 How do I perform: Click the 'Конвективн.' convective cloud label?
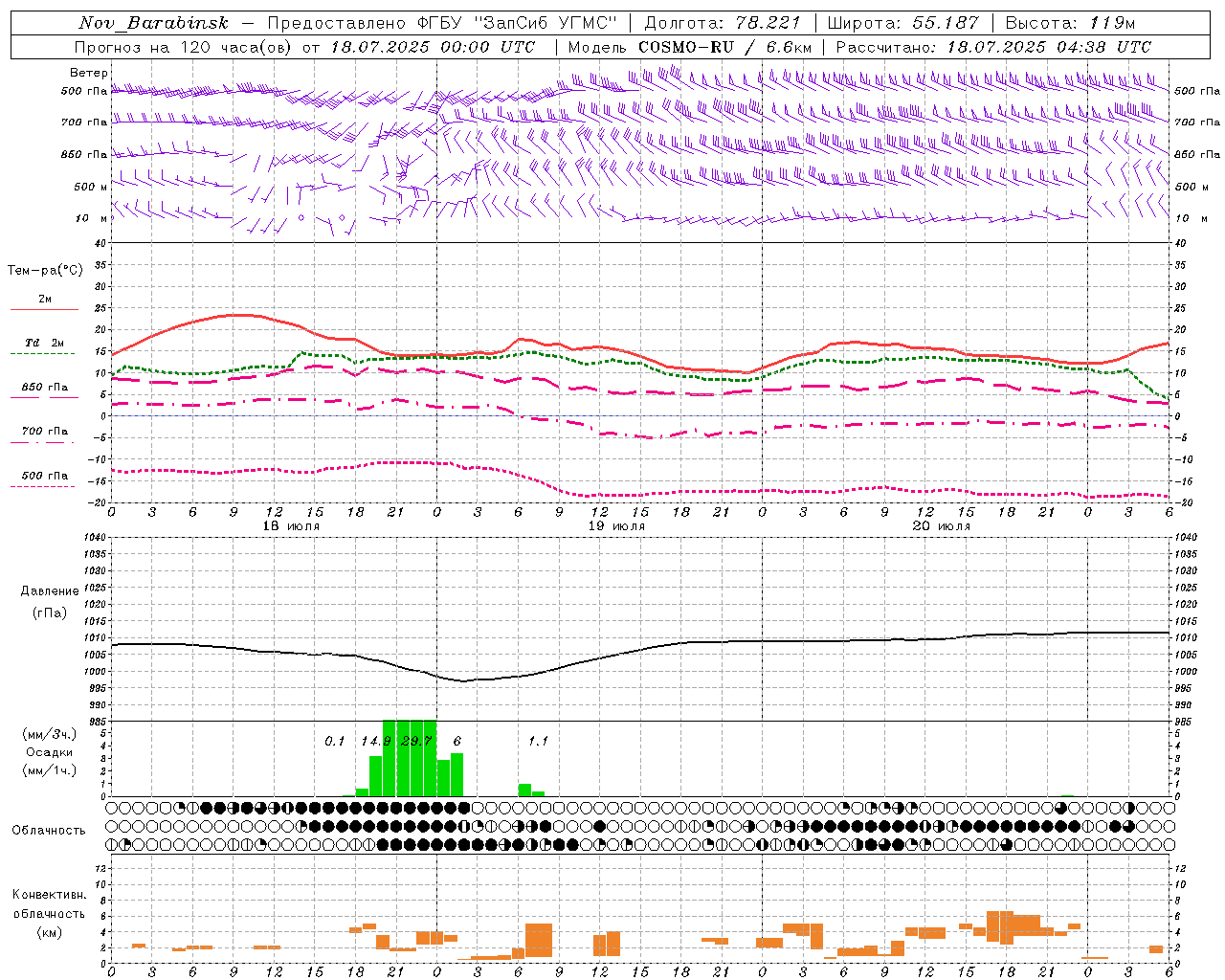49,895
